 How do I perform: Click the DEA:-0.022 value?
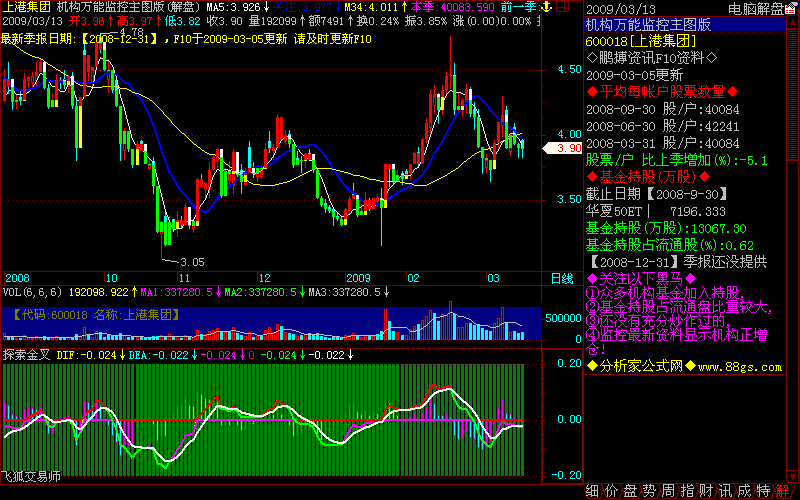[158, 355]
